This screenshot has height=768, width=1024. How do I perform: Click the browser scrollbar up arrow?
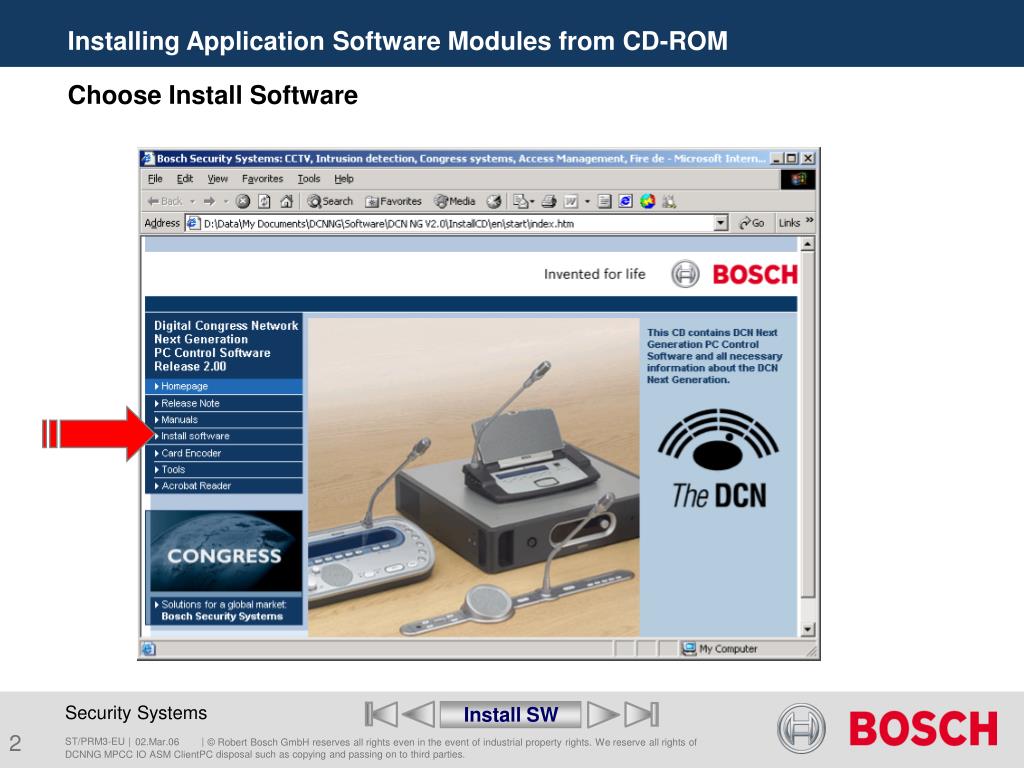(x=808, y=244)
